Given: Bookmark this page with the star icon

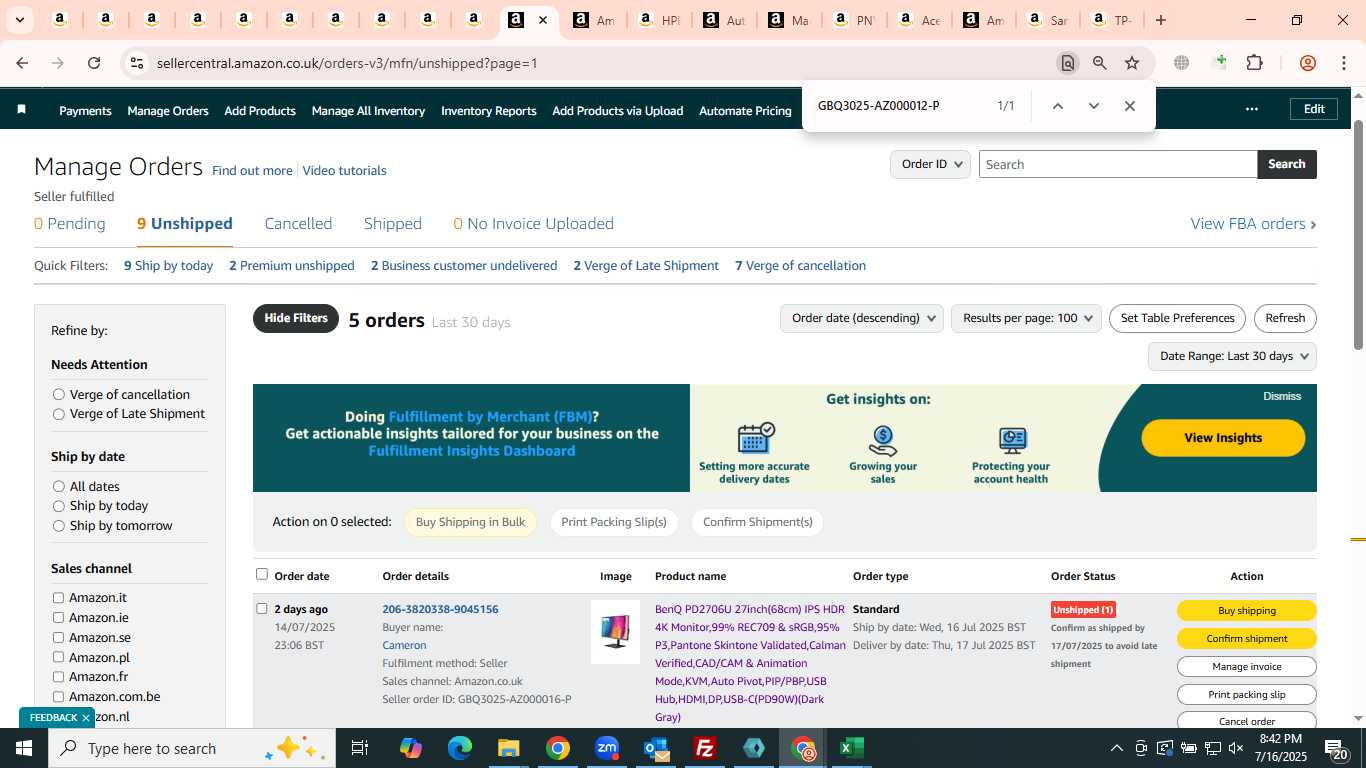Looking at the screenshot, I should [x=1132, y=63].
